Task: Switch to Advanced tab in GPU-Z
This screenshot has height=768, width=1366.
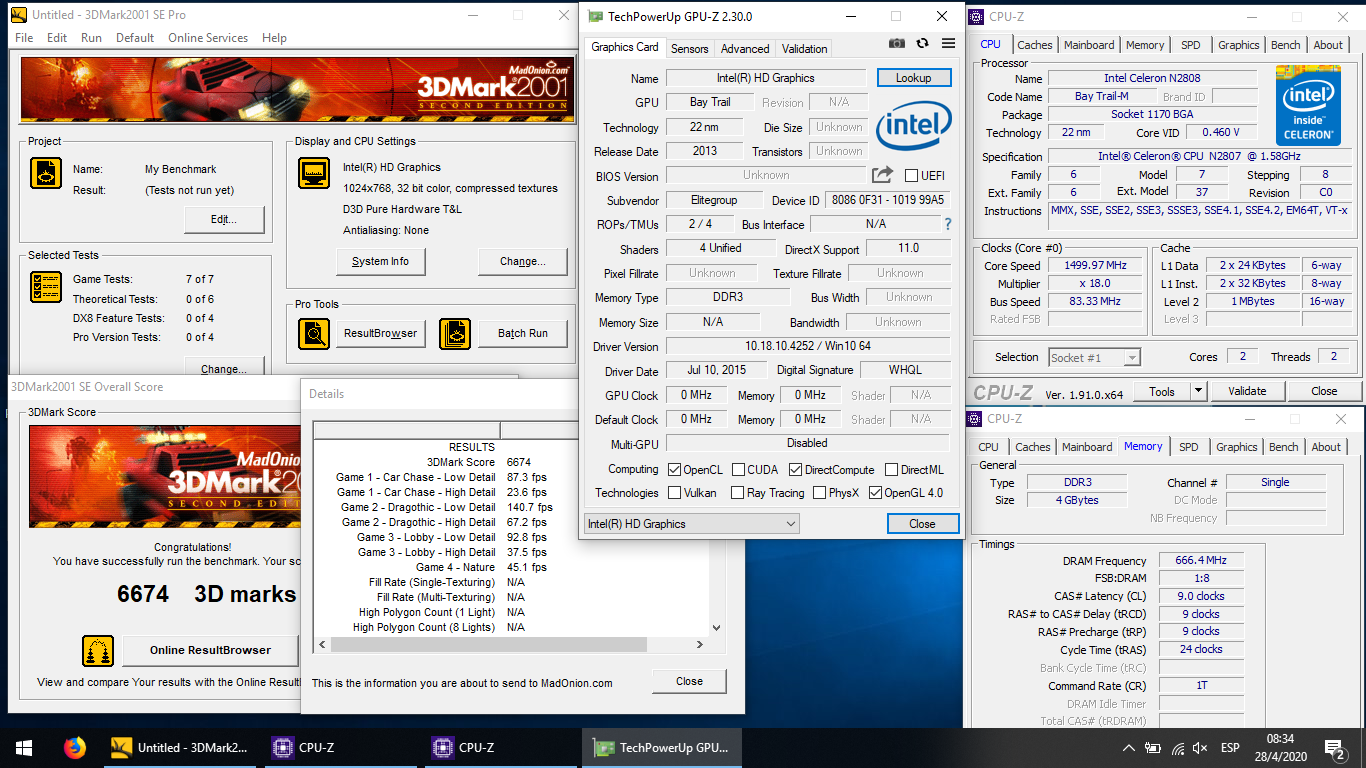Action: coord(745,48)
